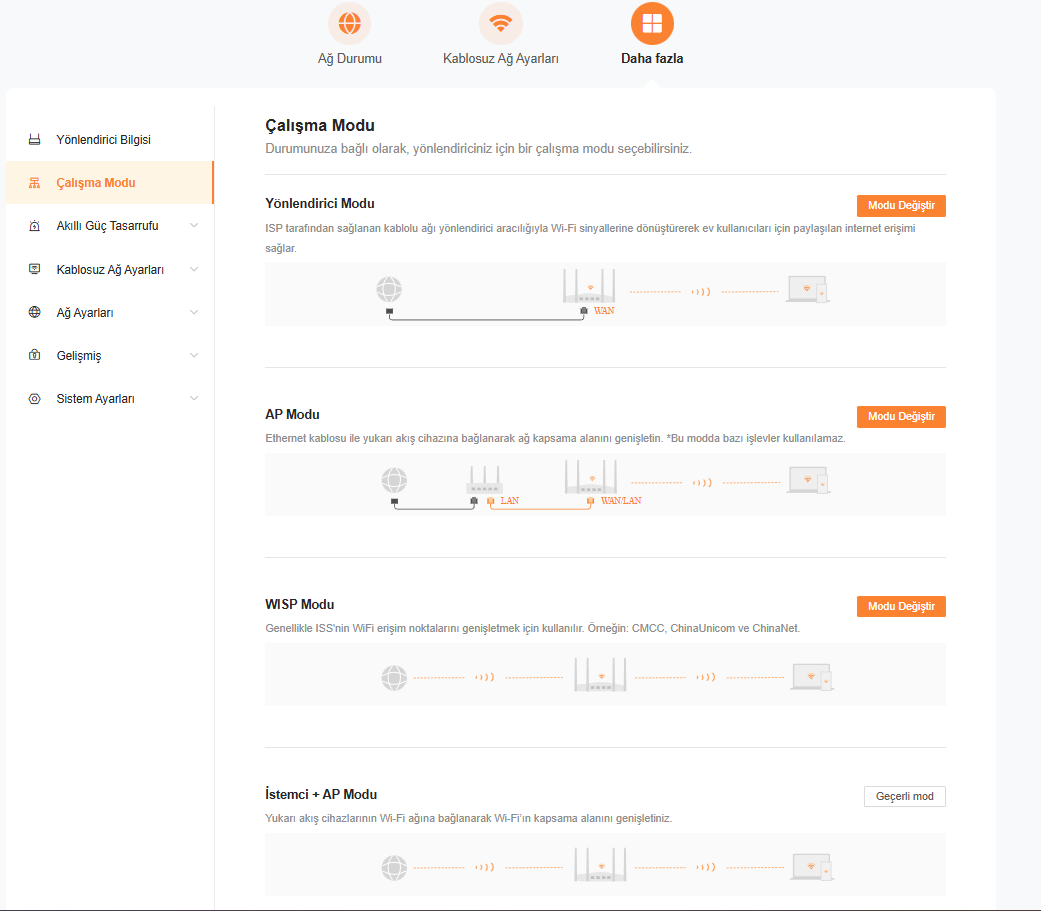Click the Çalışma Modu page subtitle
1041x911 pixels.
[x=478, y=149]
